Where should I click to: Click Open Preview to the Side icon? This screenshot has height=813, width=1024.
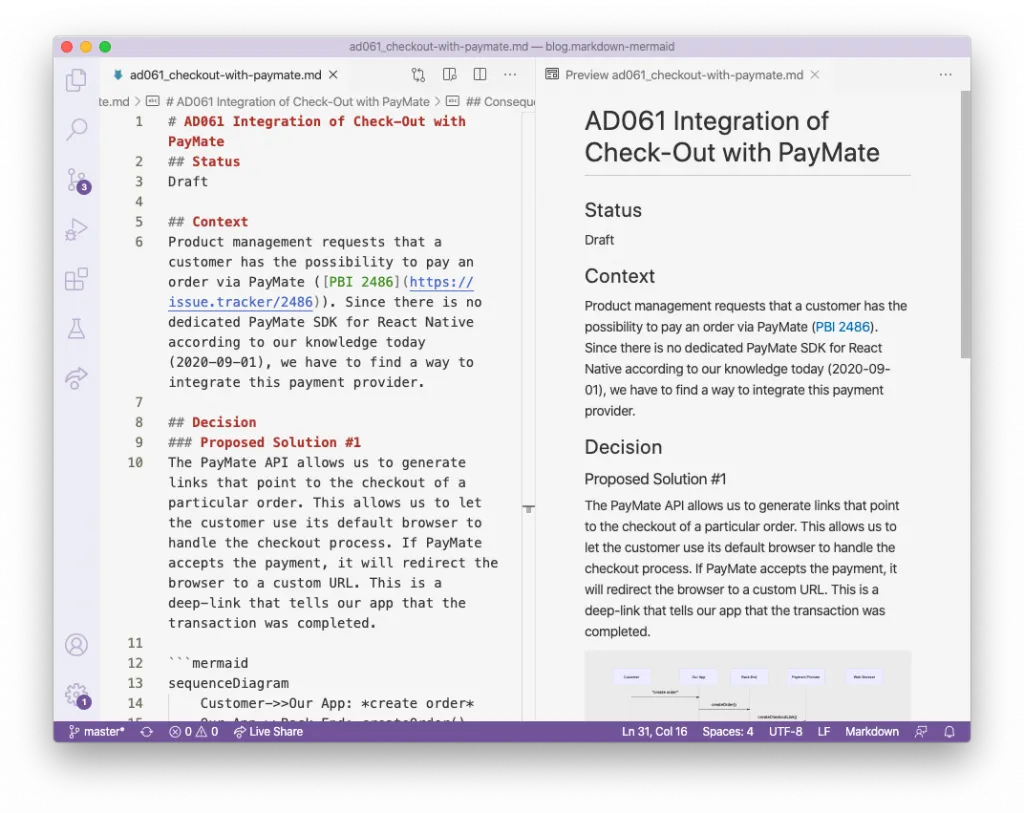[449, 74]
